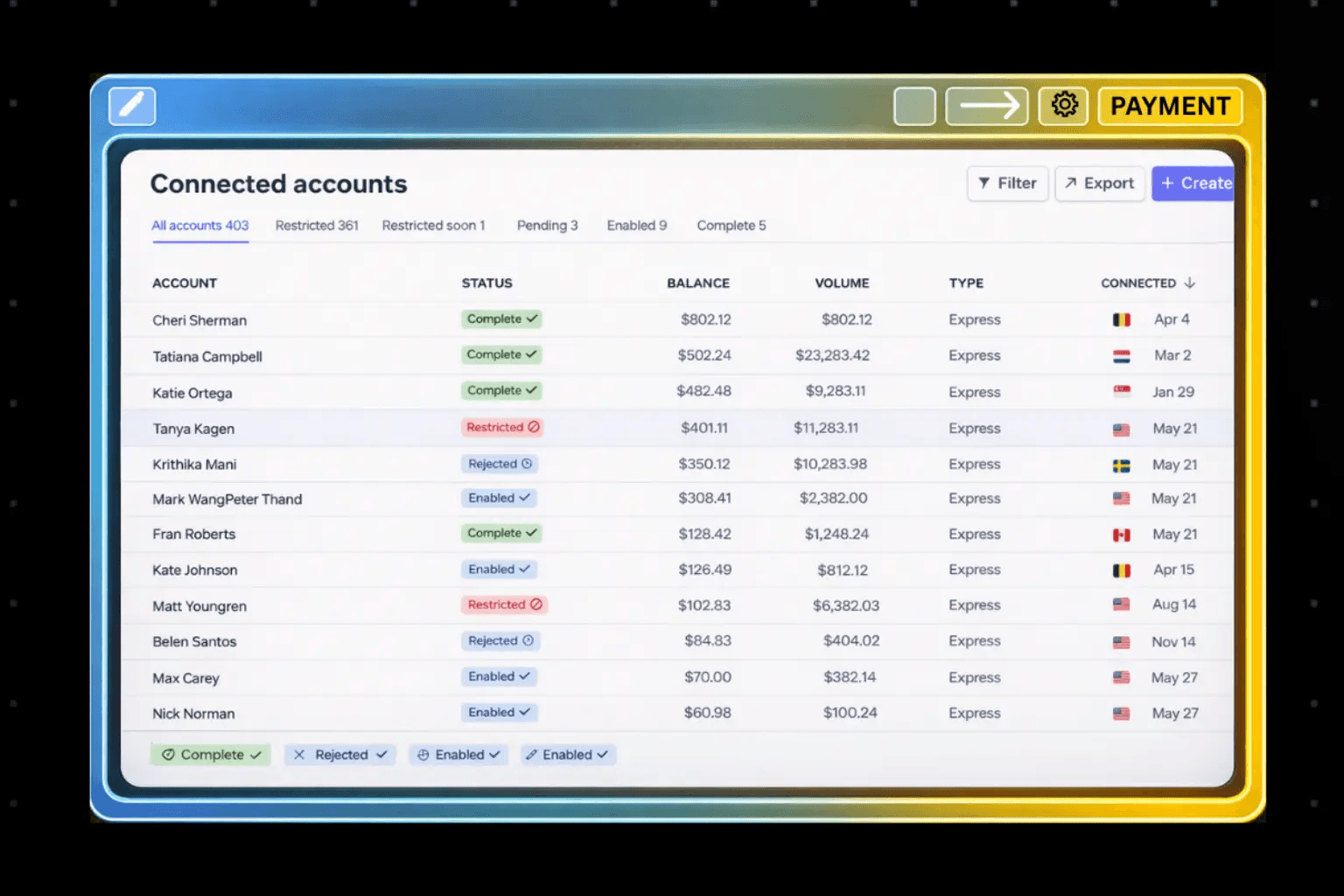Toggle the globe Enabled filter chip

pyautogui.click(x=458, y=754)
